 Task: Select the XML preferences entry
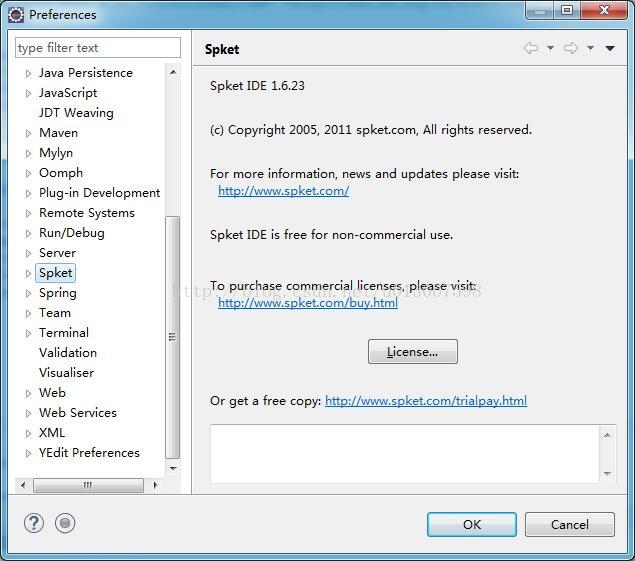click(52, 432)
